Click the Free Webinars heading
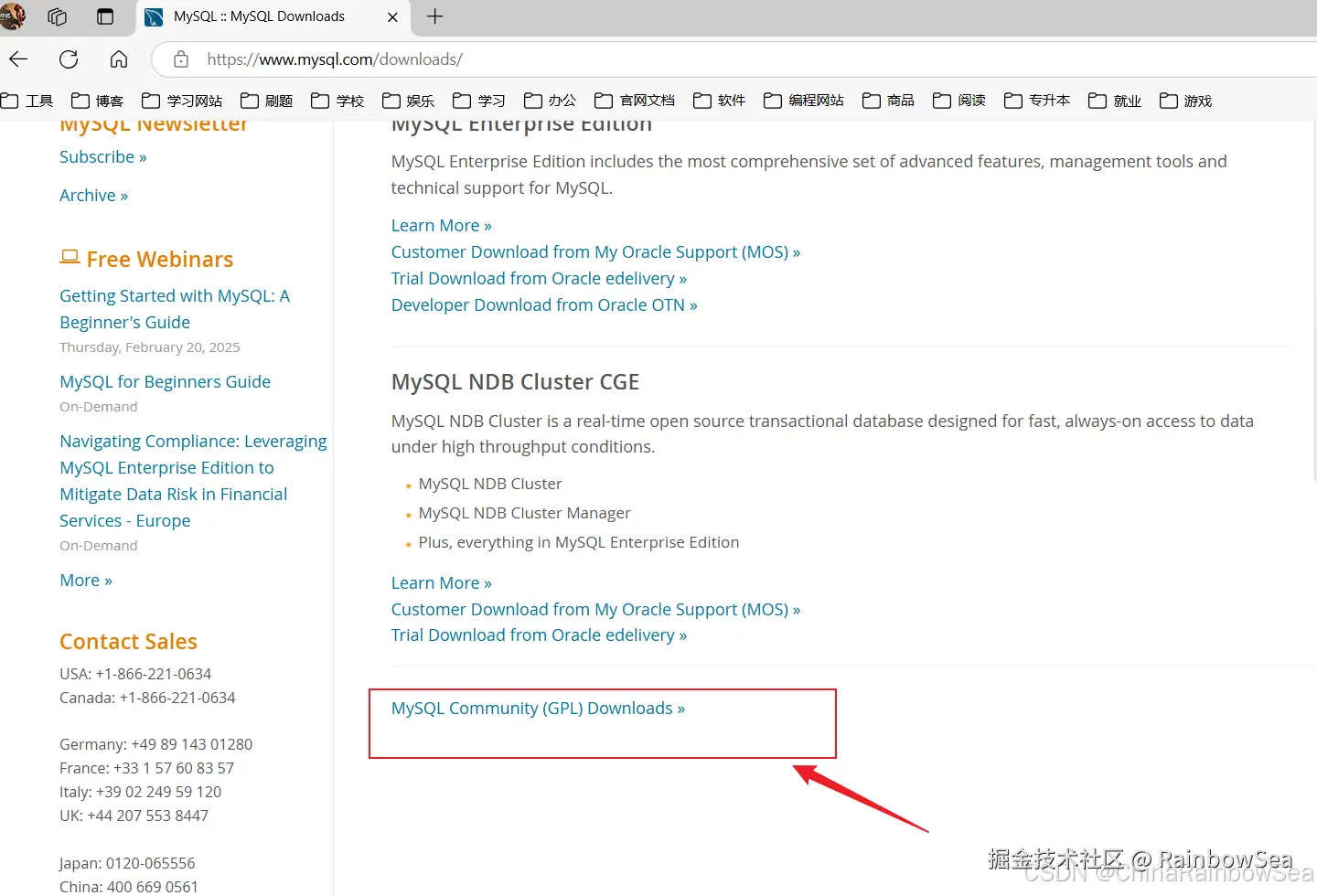 146,260
